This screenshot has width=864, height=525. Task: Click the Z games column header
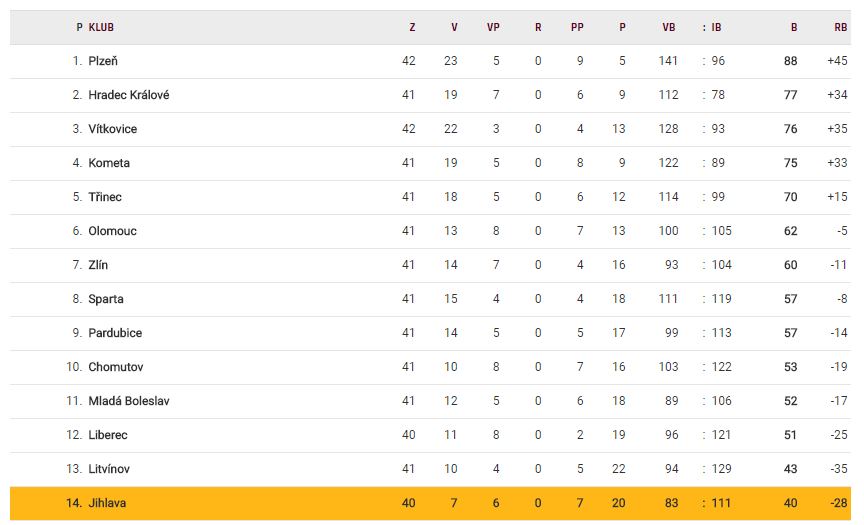pos(412,27)
